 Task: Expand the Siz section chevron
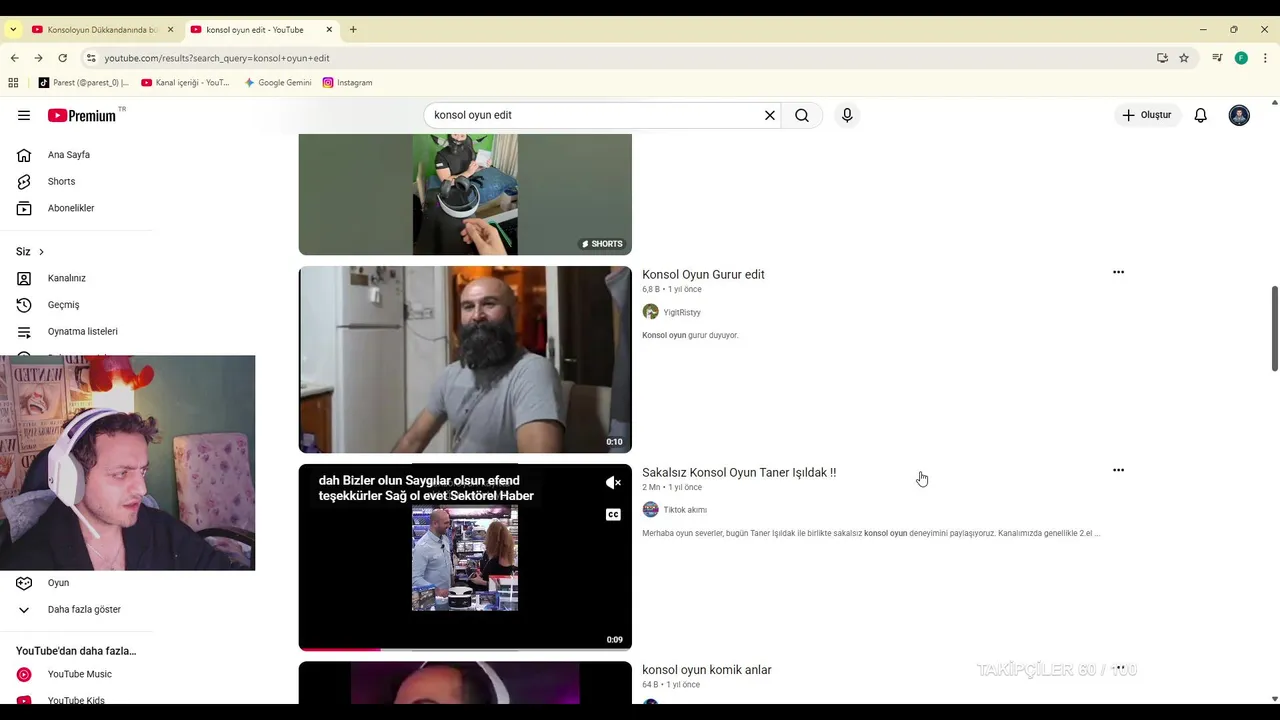pyautogui.click(x=41, y=252)
